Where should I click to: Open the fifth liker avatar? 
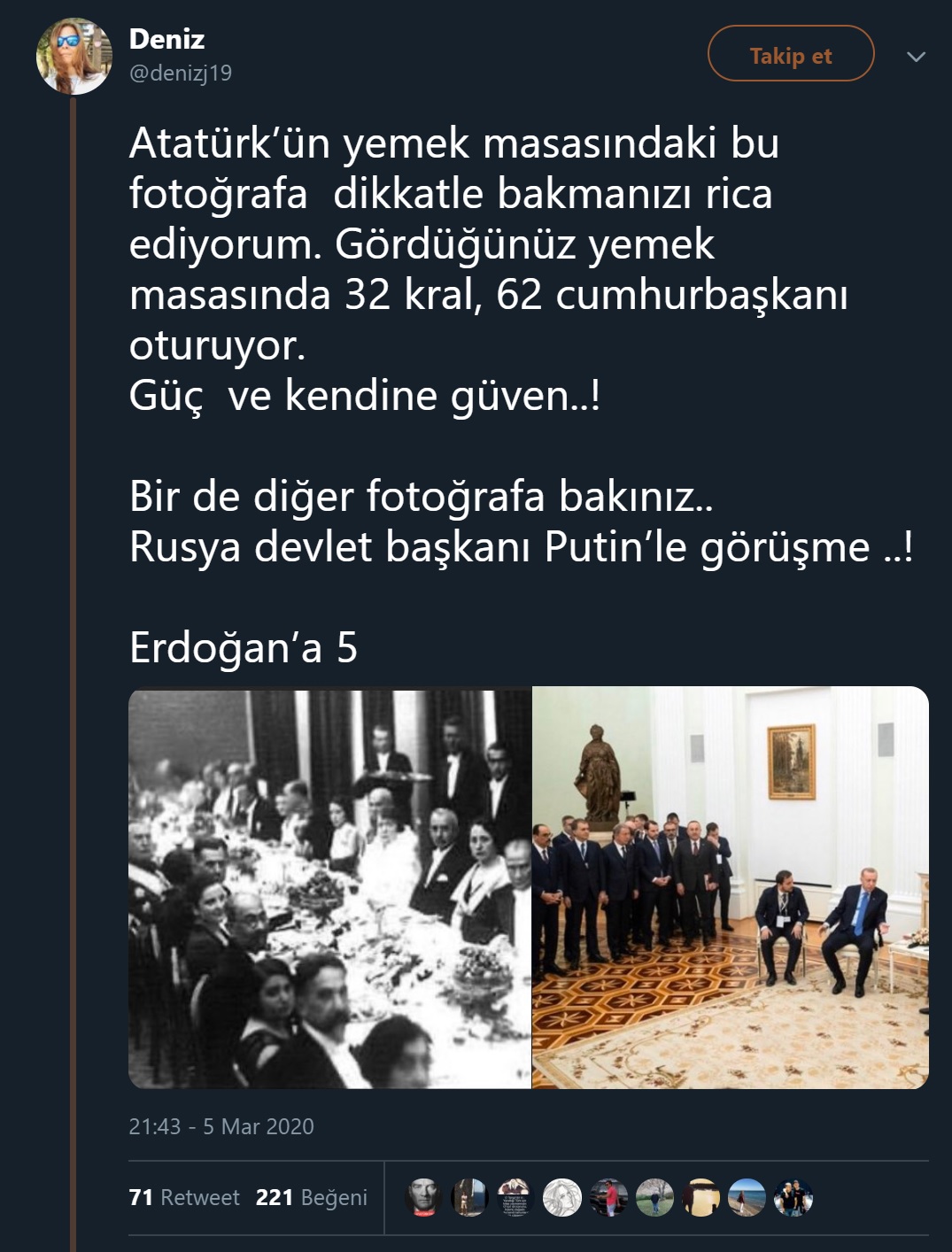point(608,1198)
